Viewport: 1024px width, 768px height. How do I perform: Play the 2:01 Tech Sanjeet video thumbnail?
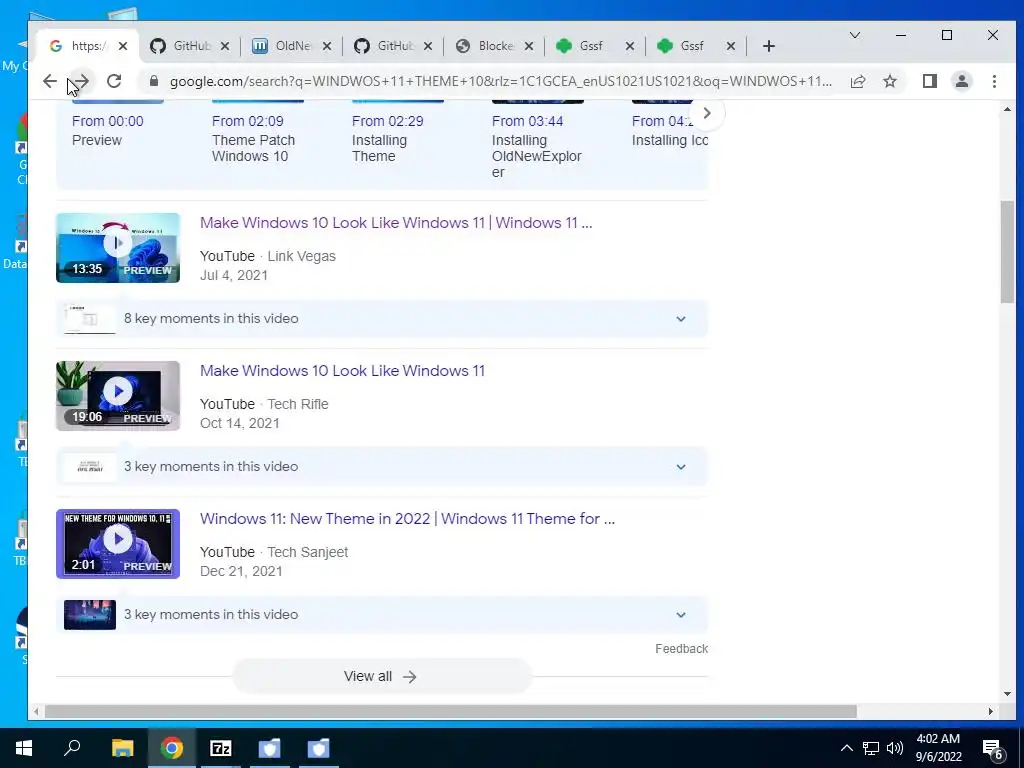(118, 544)
